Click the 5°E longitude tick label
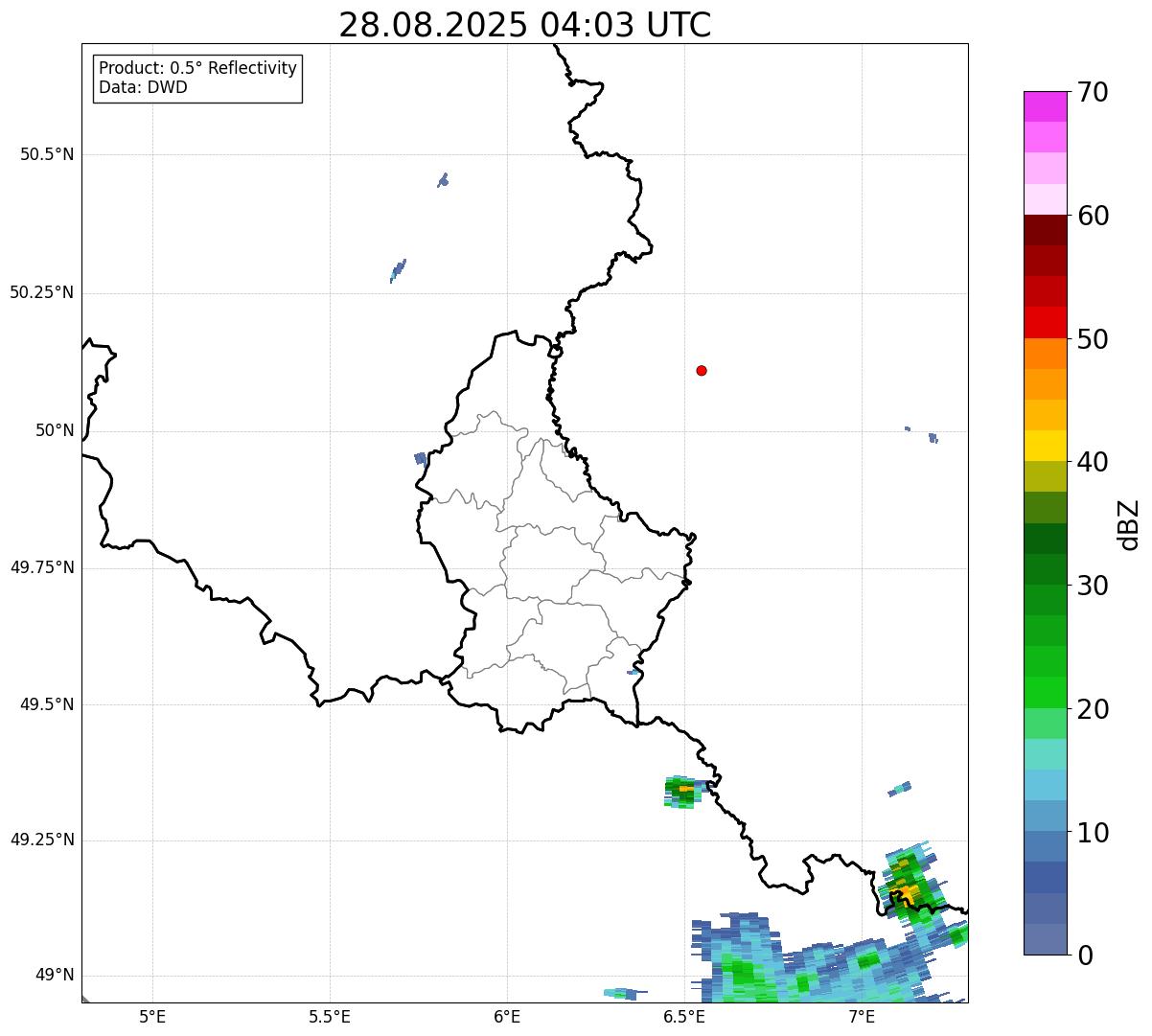 [x=152, y=1017]
